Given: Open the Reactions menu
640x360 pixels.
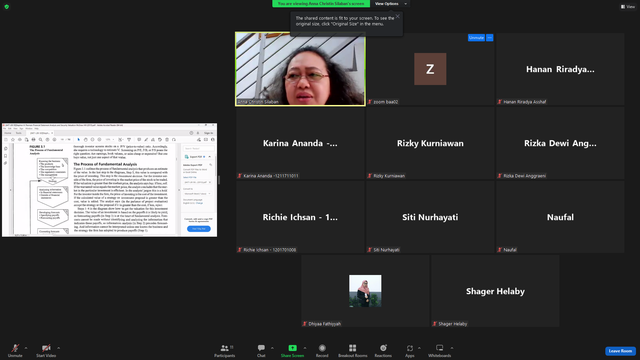Looking at the screenshot, I should [383, 350].
